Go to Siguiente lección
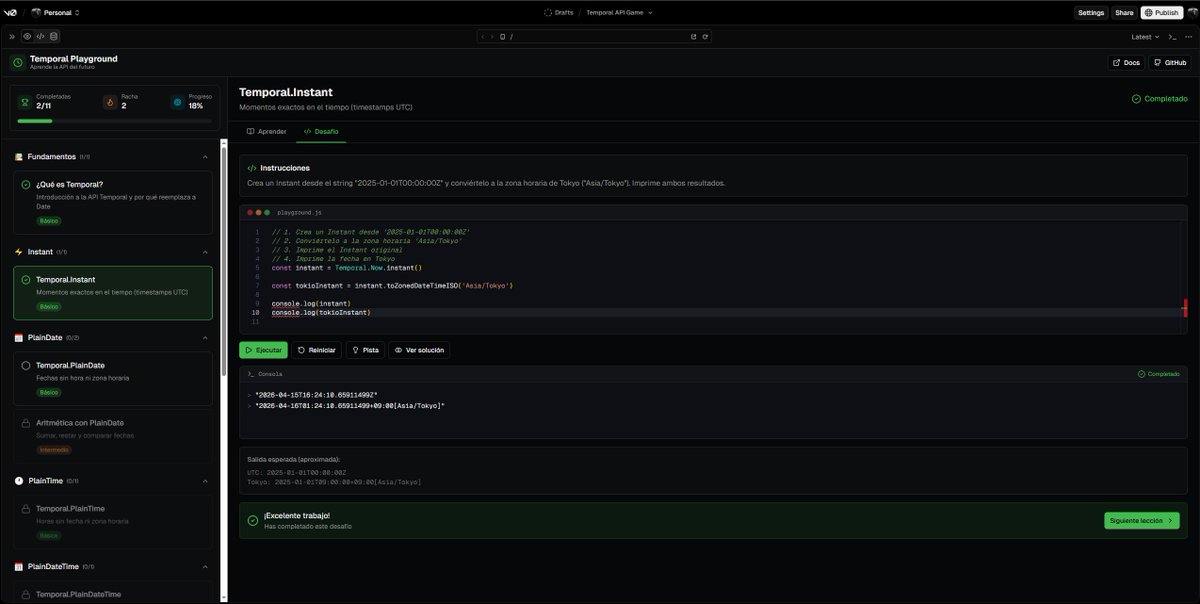 [1142, 520]
